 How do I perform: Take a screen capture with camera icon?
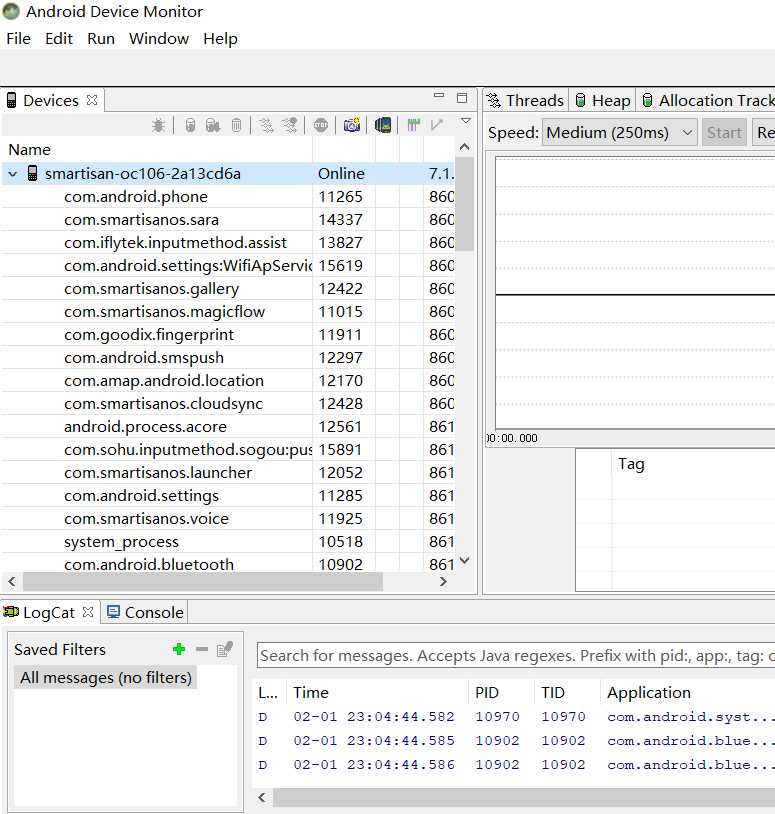(351, 125)
